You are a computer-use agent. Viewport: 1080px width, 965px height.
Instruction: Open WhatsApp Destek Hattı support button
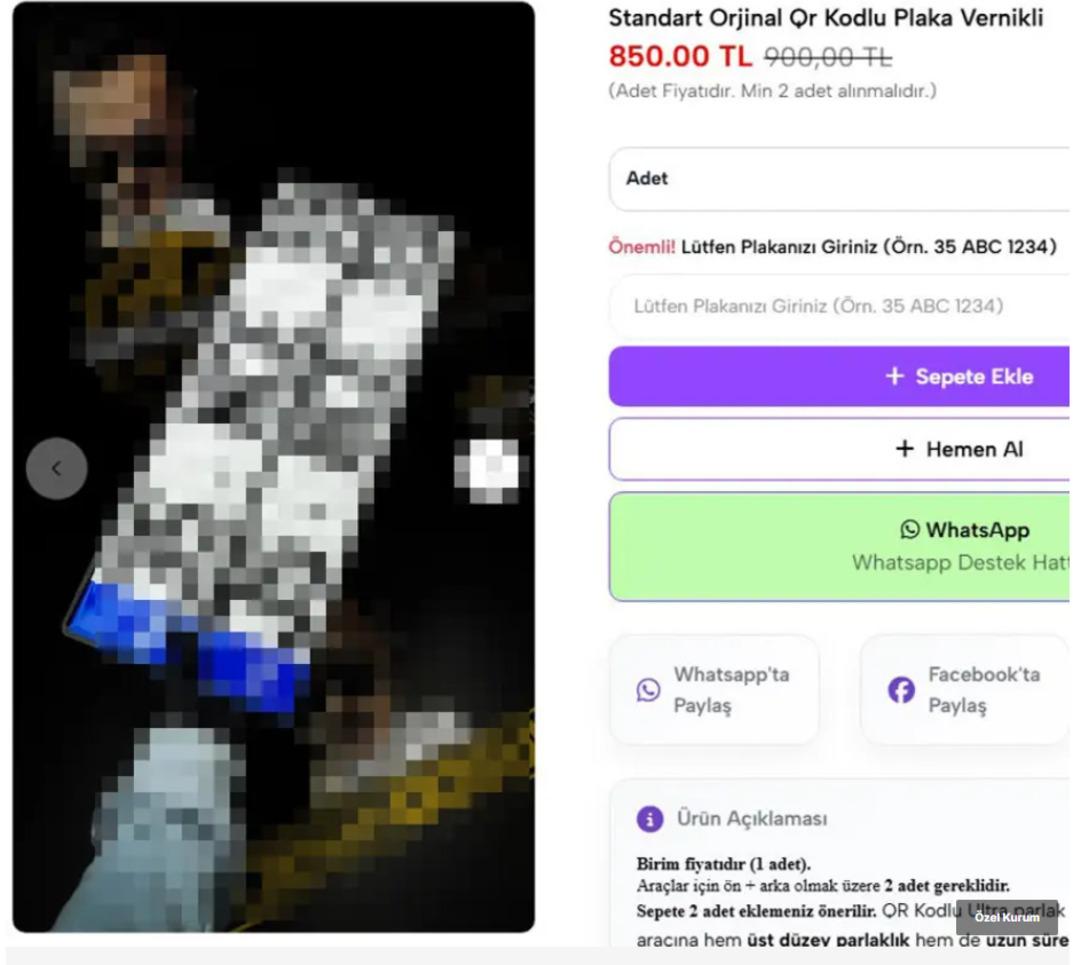839,546
